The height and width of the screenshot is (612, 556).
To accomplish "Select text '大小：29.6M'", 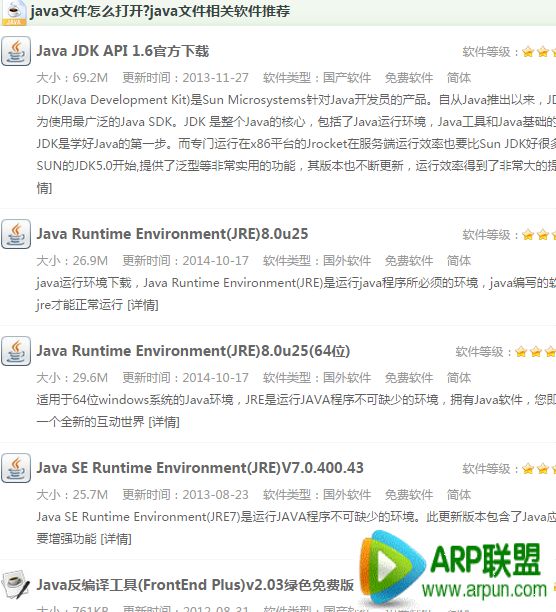I will [x=72, y=377].
